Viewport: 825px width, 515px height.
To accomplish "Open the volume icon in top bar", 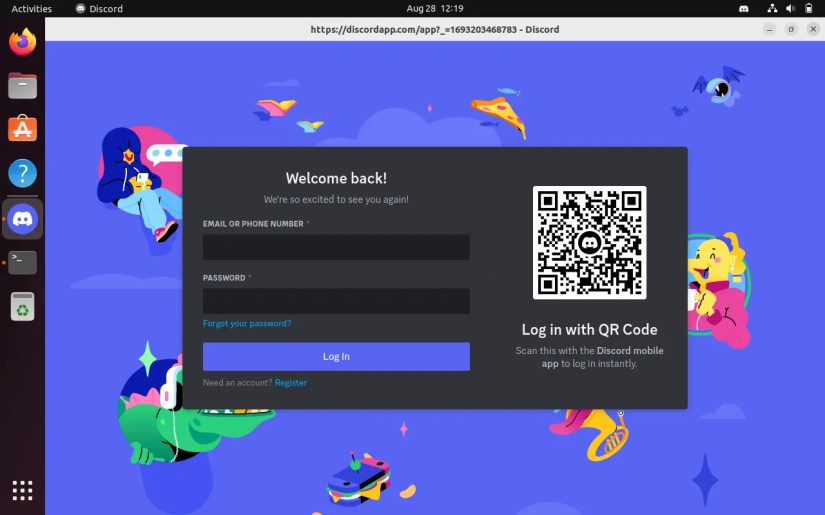I will click(x=790, y=8).
